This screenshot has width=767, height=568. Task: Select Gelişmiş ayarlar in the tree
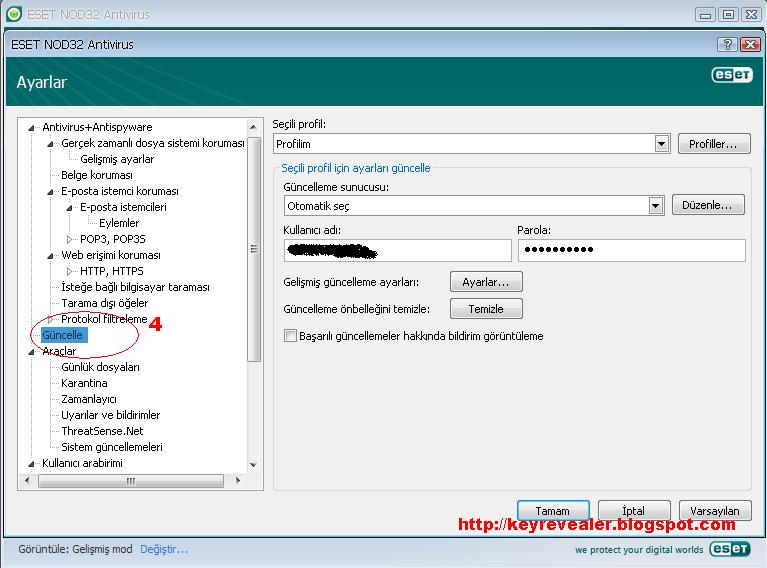pyautogui.click(x=117, y=159)
